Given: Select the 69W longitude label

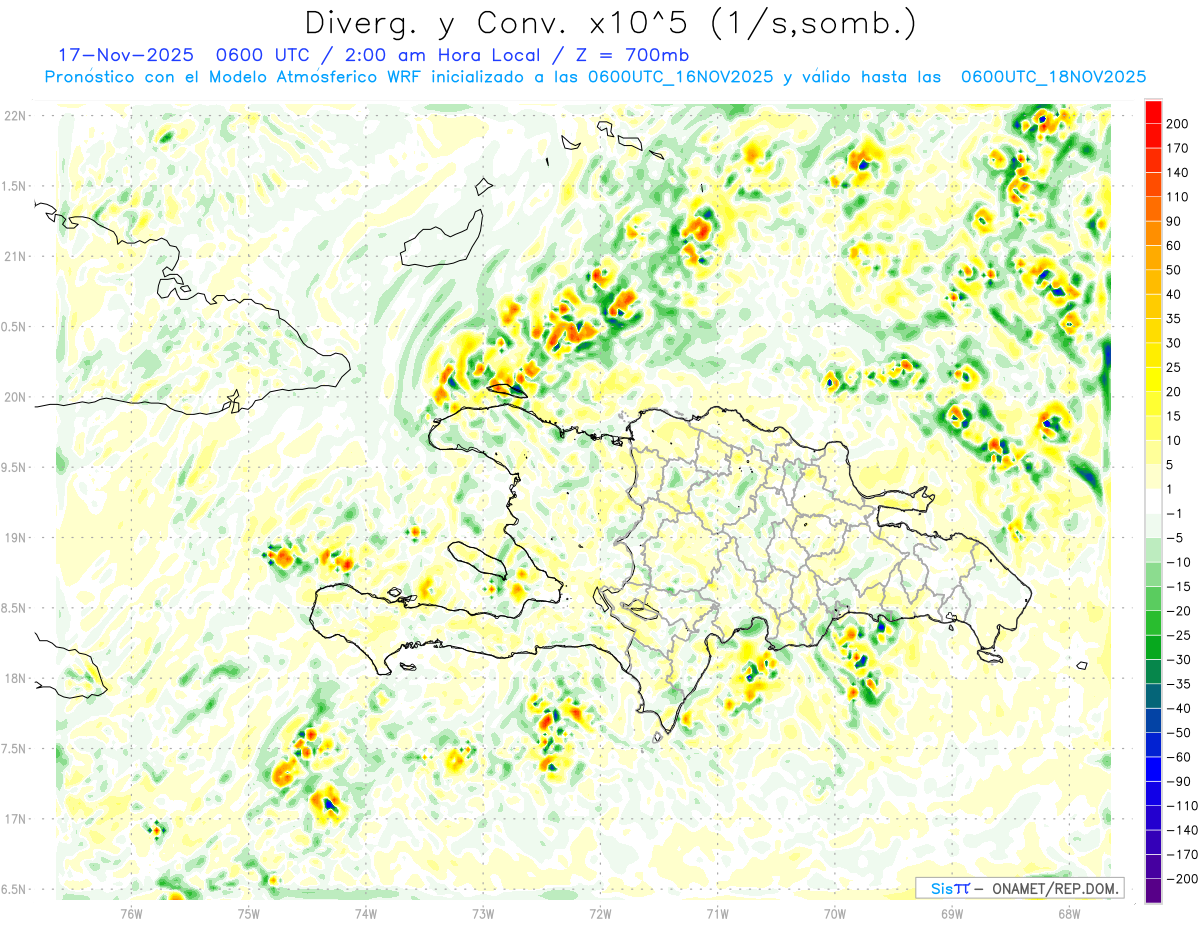Looking at the screenshot, I should pyautogui.click(x=951, y=912).
